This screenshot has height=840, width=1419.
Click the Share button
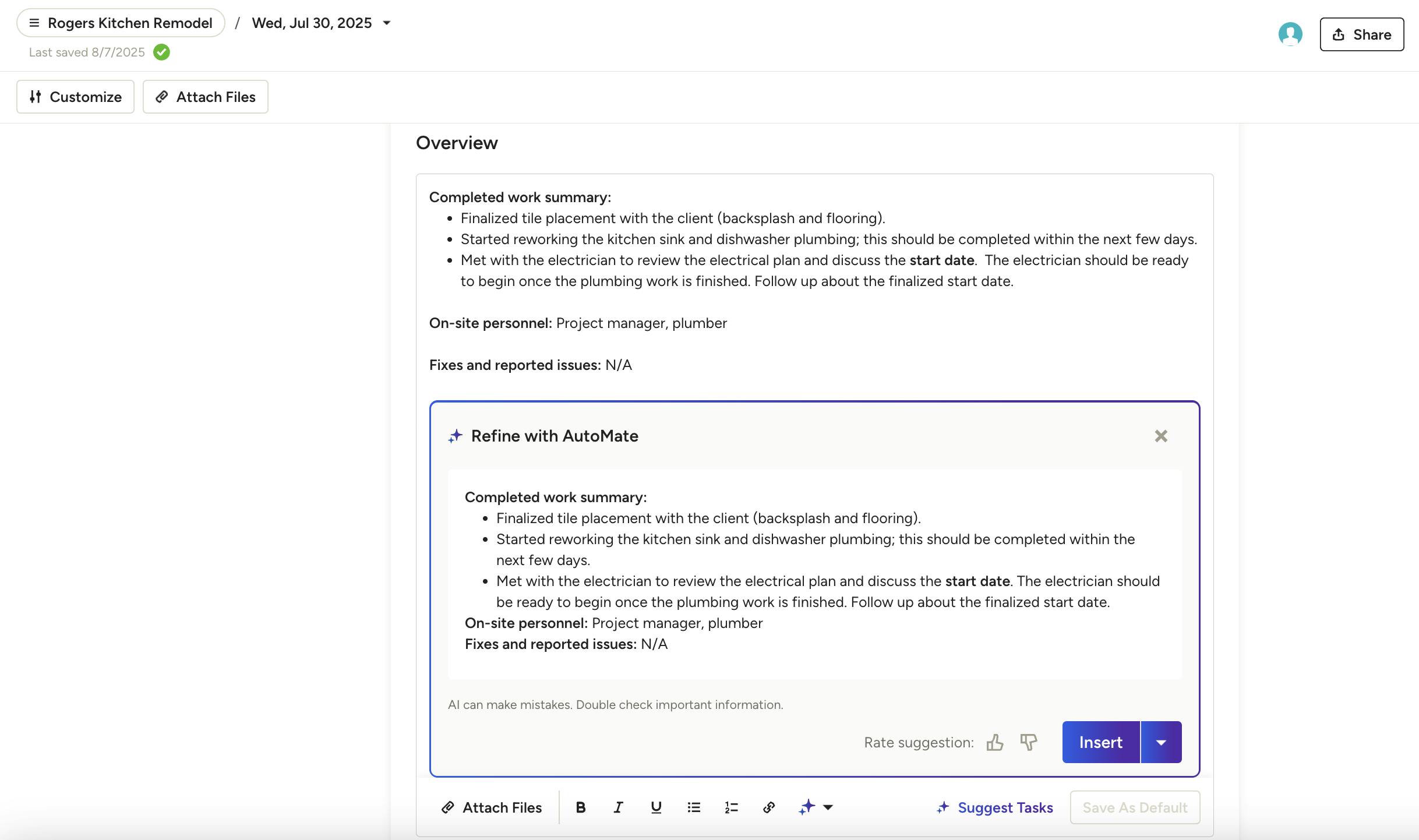(x=1361, y=34)
